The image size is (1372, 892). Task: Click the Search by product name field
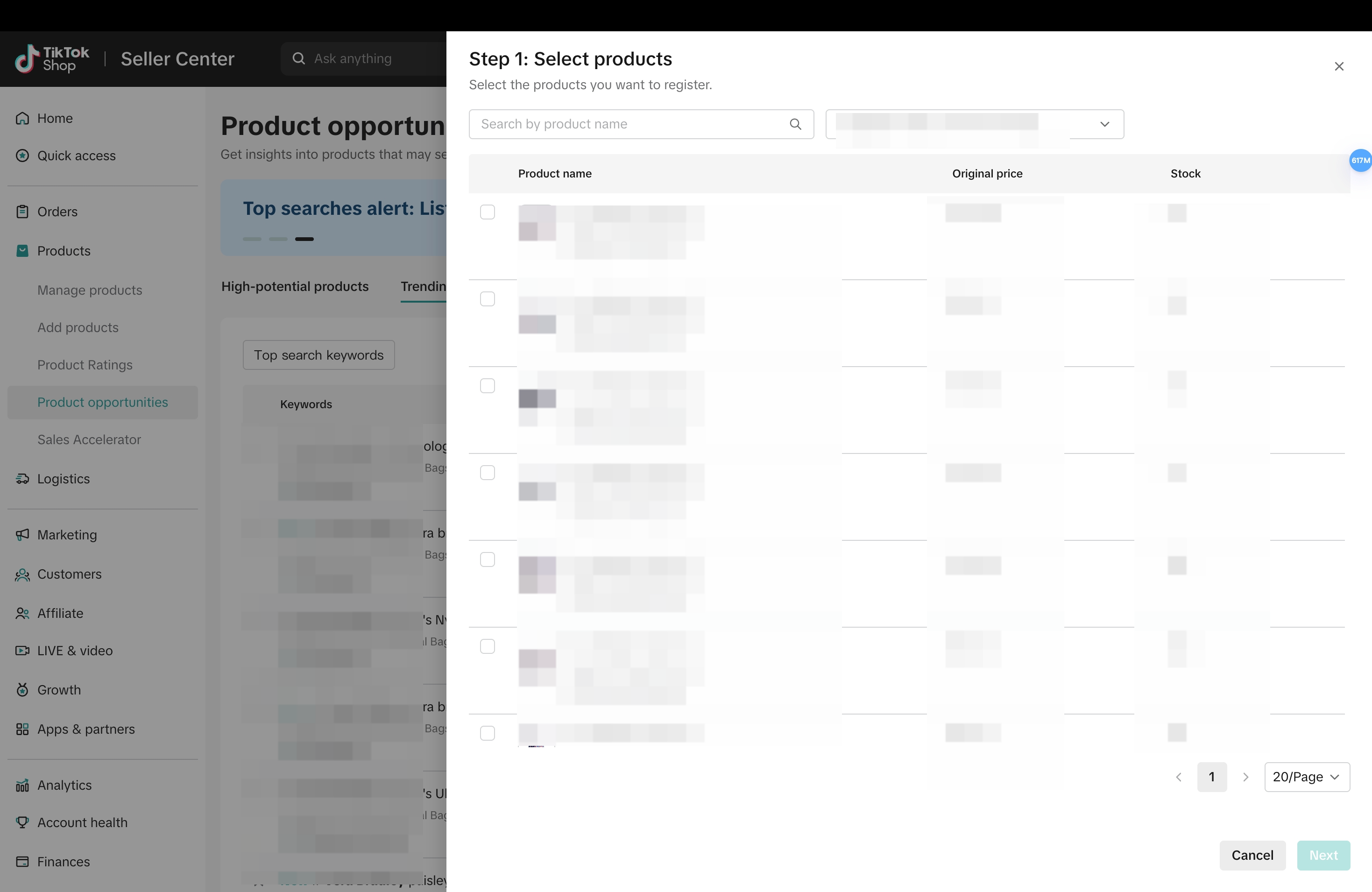(x=641, y=124)
